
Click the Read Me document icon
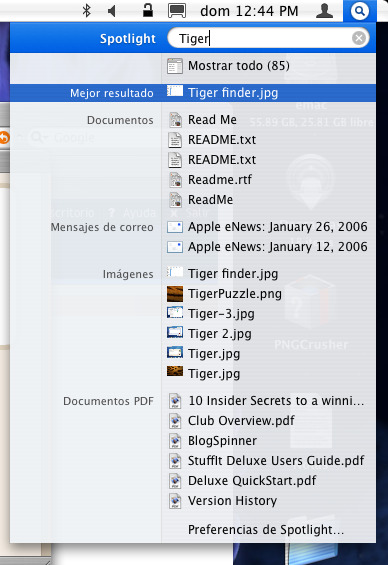[175, 120]
